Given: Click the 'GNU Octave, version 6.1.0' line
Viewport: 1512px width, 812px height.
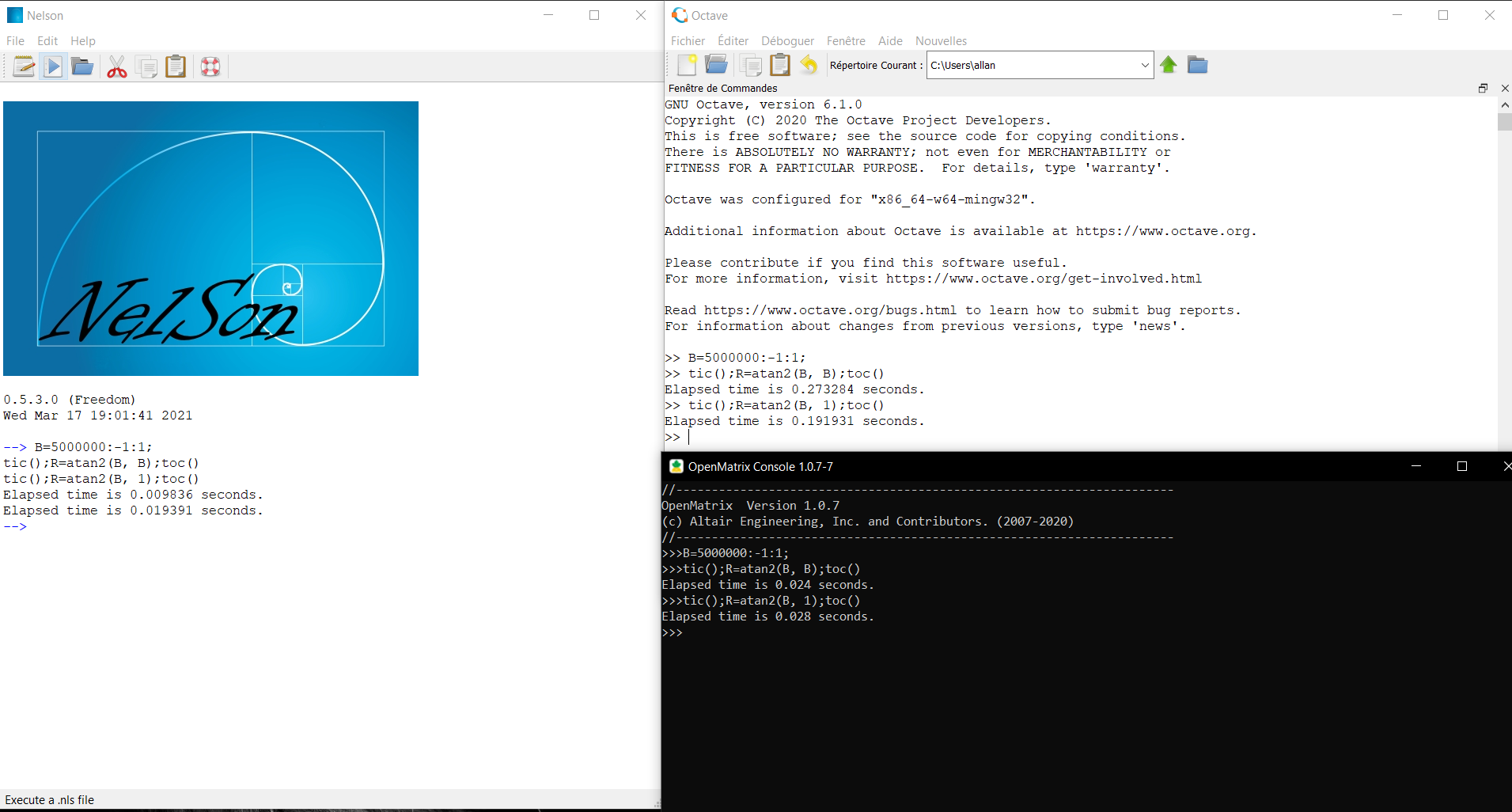Looking at the screenshot, I should coord(764,104).
